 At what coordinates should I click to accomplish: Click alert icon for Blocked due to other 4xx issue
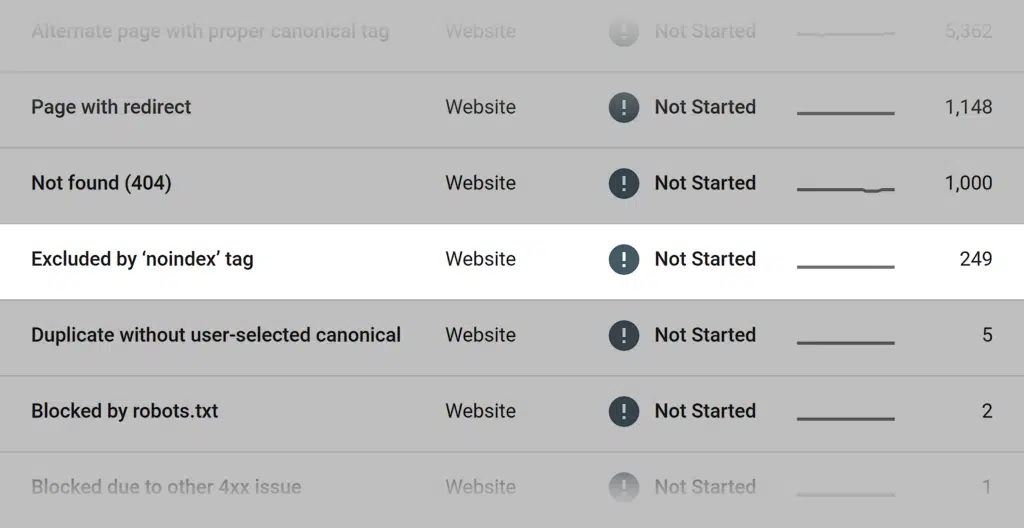624,487
